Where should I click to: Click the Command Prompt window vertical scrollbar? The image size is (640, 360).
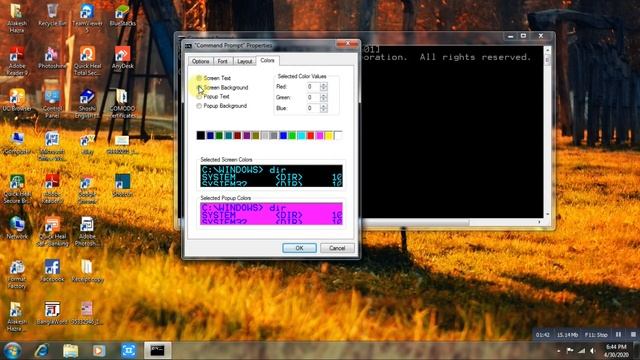[547, 133]
